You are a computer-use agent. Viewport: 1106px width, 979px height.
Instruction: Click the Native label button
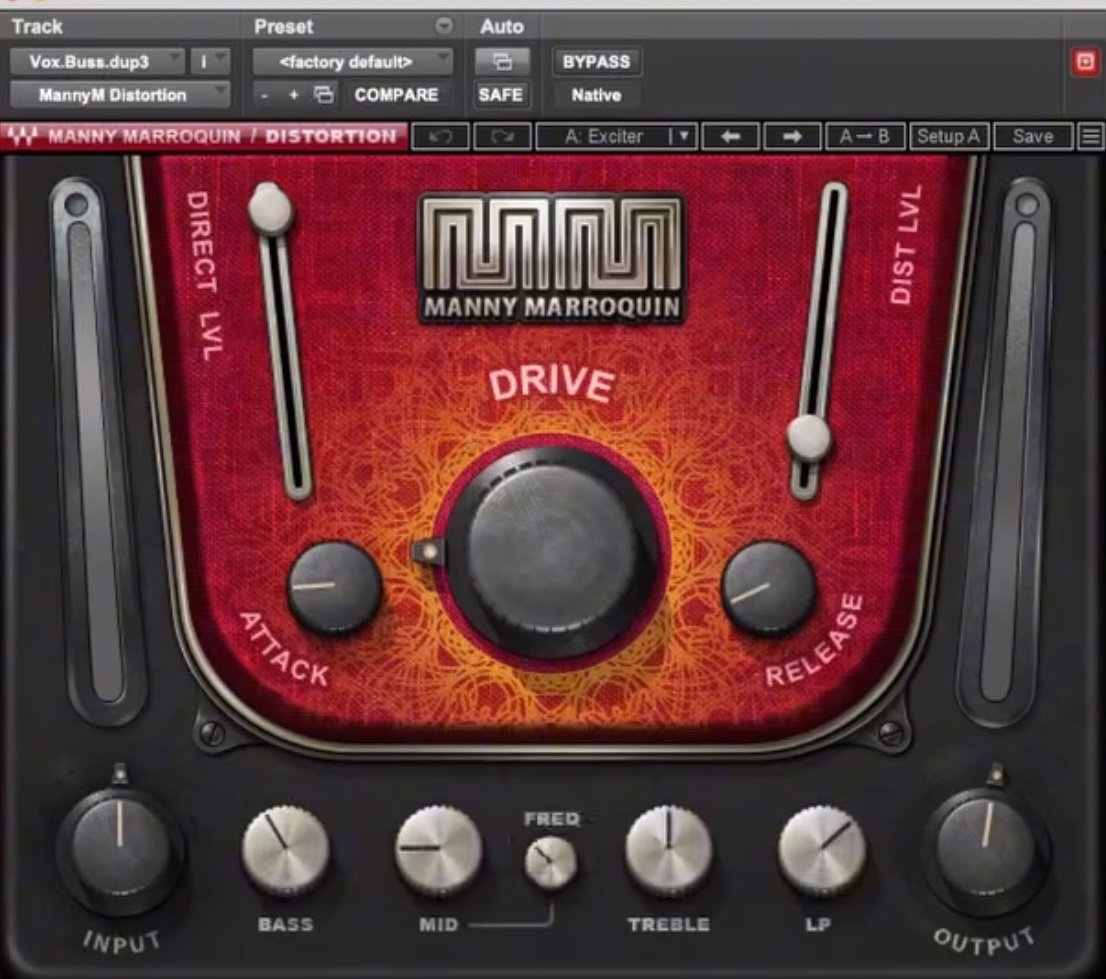pyautogui.click(x=596, y=95)
